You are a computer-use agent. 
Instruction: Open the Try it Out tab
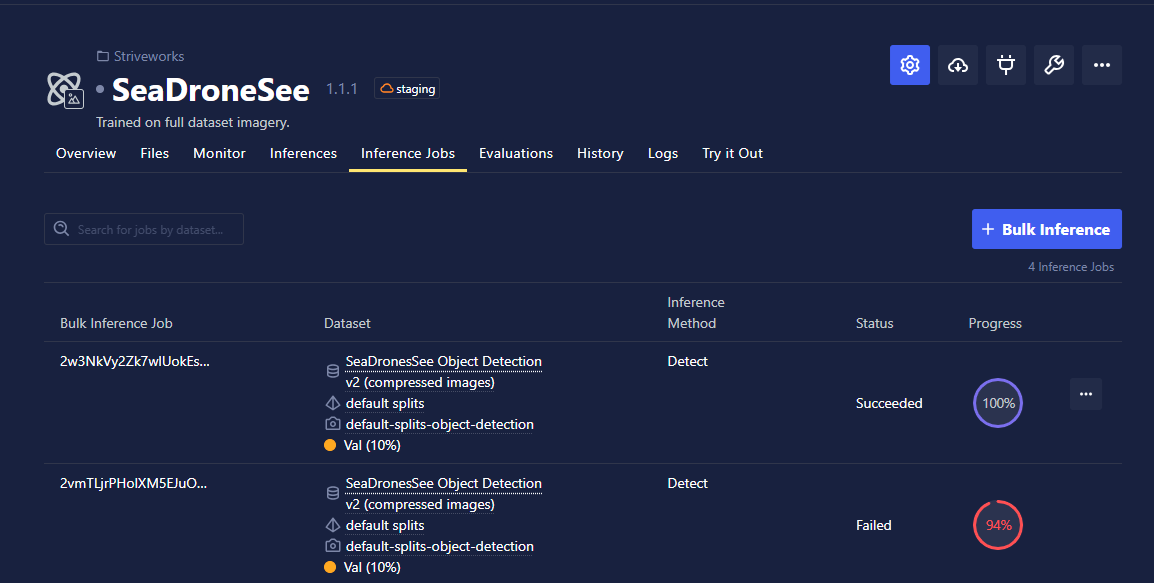pos(732,153)
